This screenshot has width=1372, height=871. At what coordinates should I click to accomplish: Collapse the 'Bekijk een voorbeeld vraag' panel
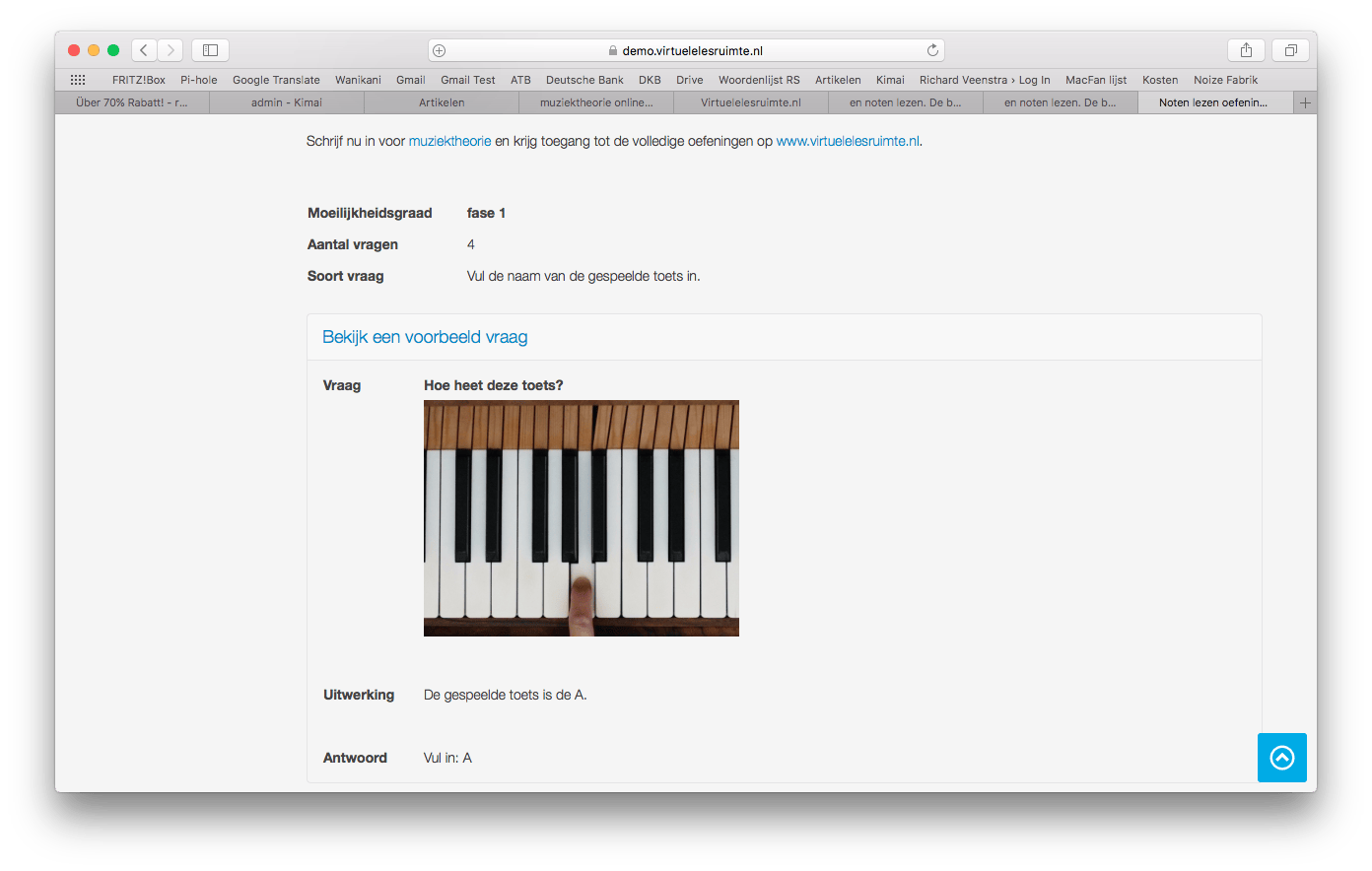425,337
